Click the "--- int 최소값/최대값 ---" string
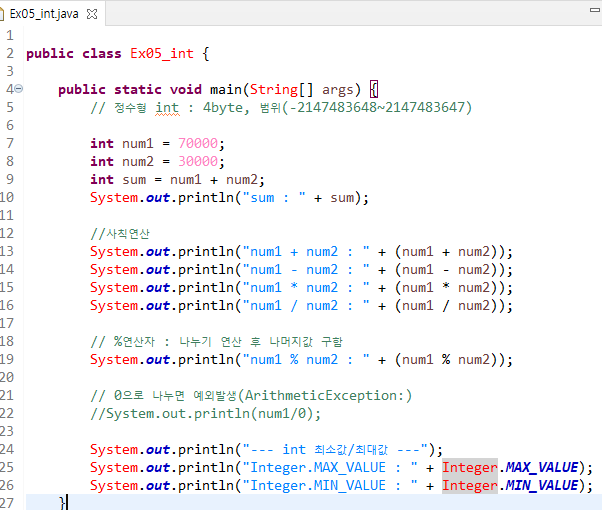Image resolution: width=602 pixels, height=510 pixels. (x=335, y=449)
